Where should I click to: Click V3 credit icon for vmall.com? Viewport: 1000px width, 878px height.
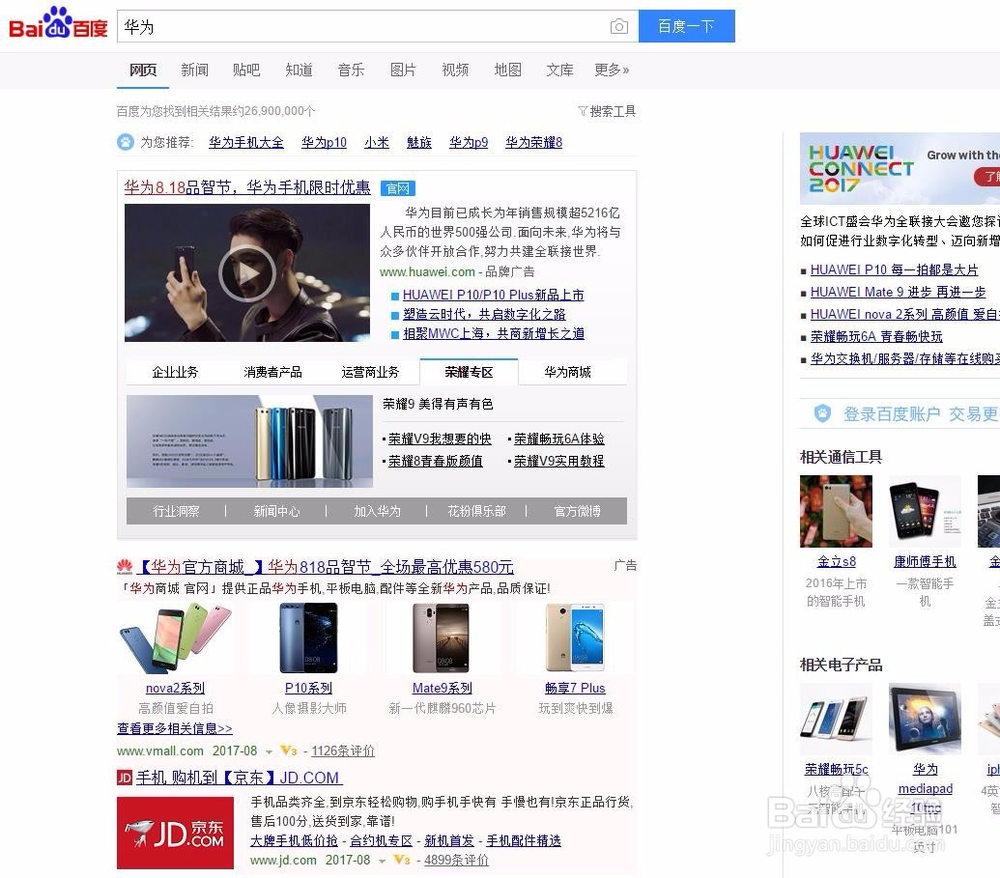[x=289, y=750]
